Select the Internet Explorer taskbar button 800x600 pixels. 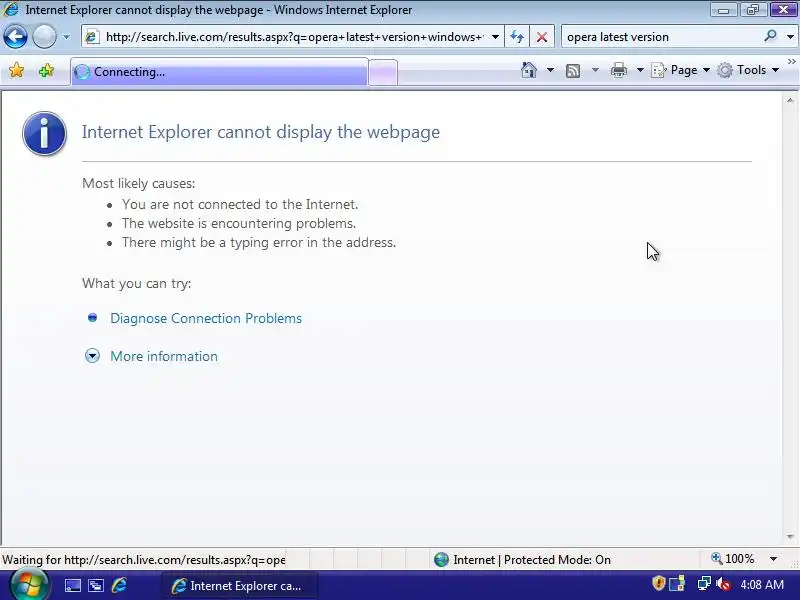(x=240, y=586)
